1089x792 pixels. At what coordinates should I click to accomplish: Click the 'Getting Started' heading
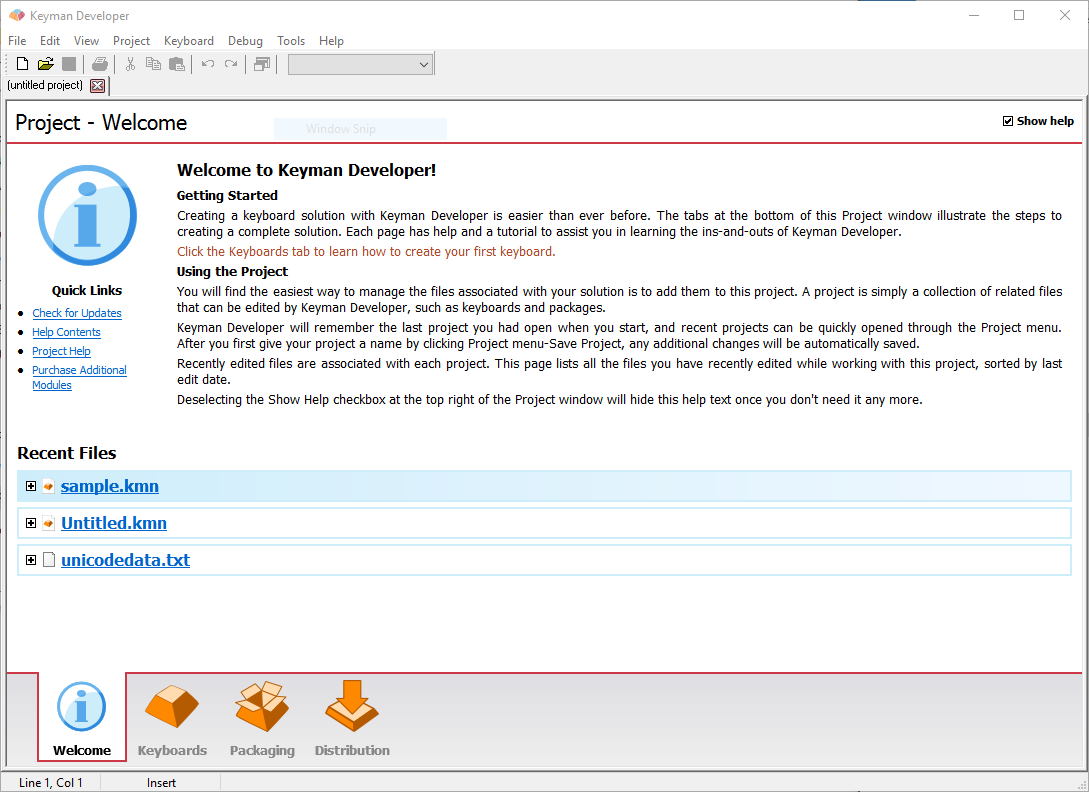coord(227,195)
